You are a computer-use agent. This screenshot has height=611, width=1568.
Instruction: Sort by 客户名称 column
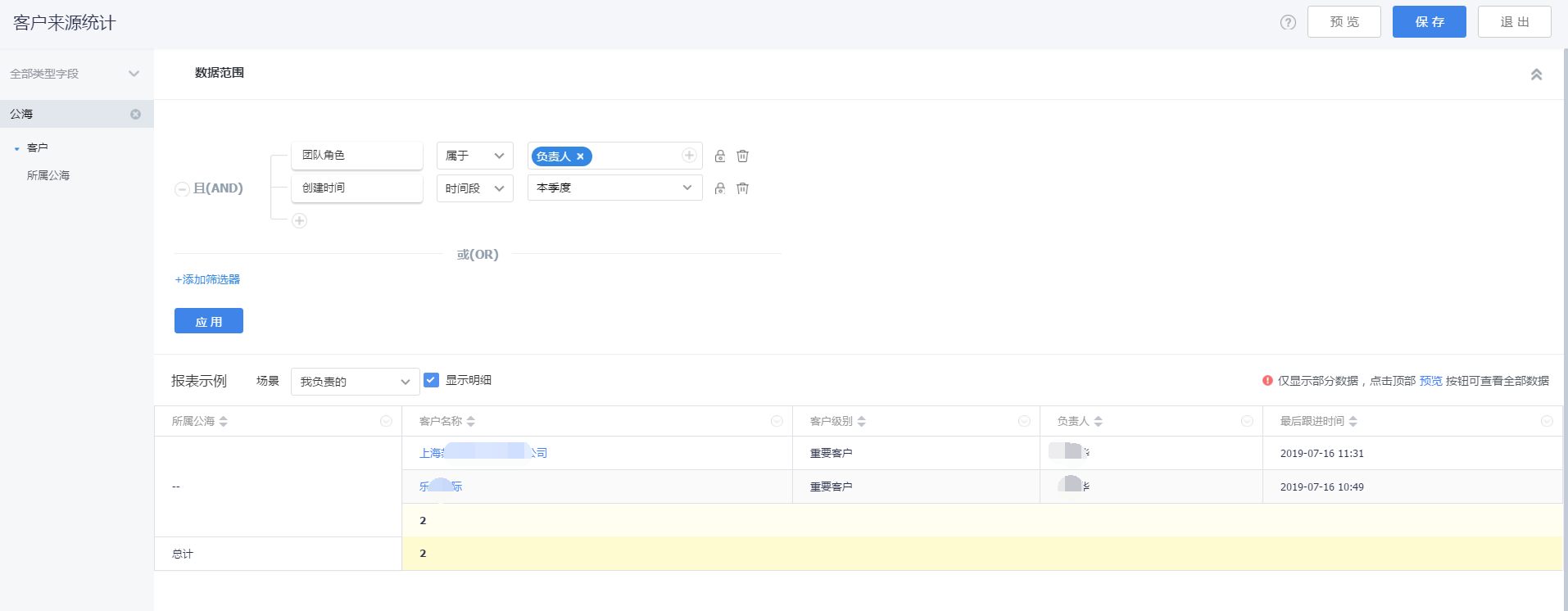(471, 421)
